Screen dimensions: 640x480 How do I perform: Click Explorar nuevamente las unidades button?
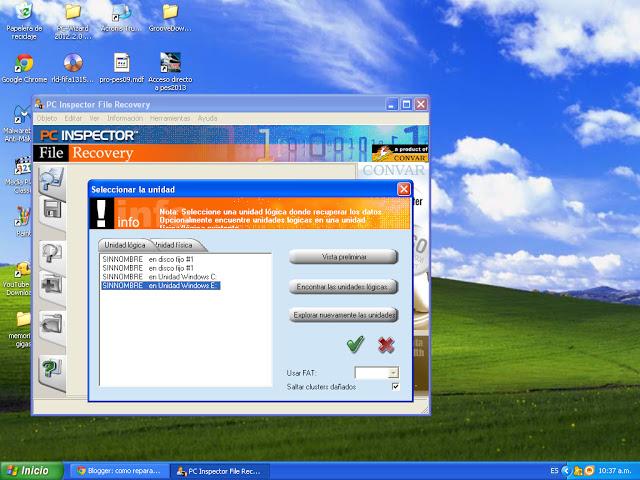[x=343, y=315]
